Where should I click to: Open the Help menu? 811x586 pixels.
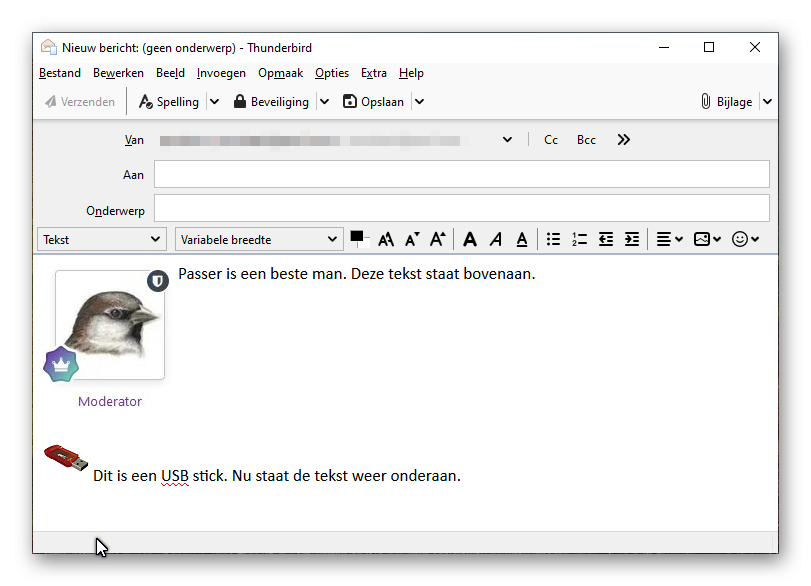point(411,73)
